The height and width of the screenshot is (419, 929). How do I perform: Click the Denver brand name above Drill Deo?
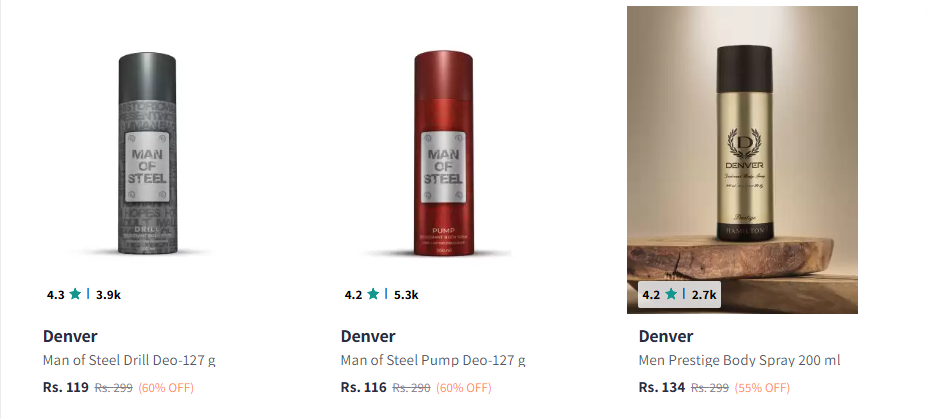pos(70,336)
